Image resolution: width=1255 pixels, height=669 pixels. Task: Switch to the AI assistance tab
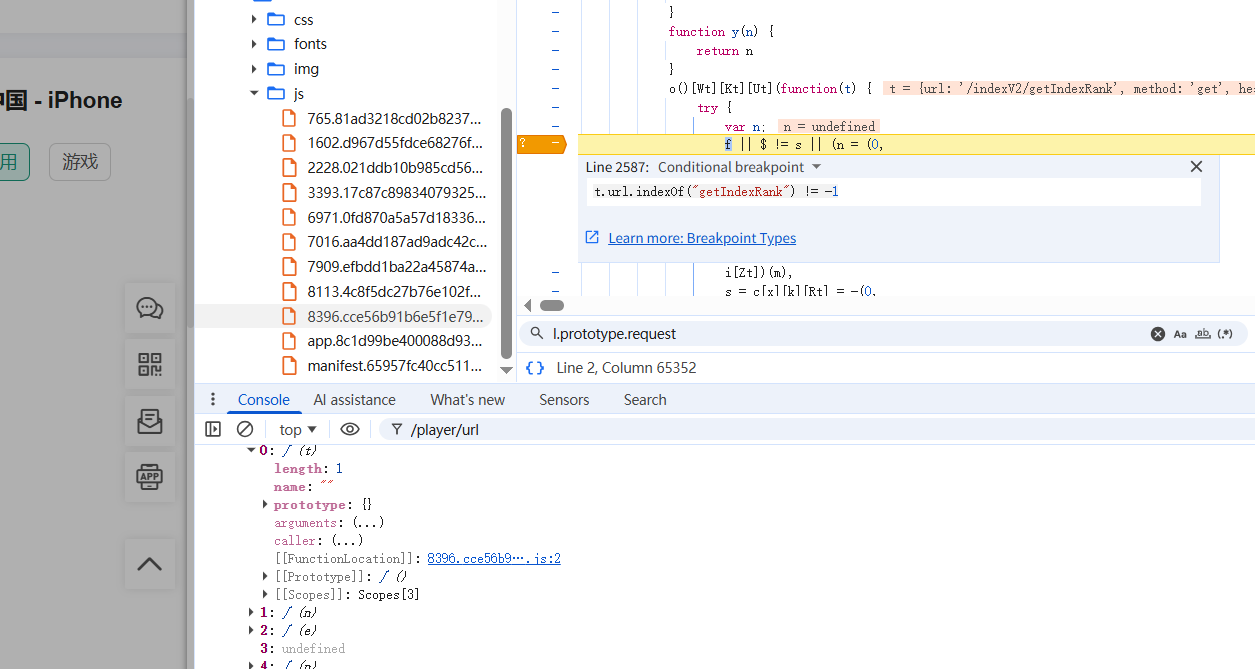pos(355,400)
